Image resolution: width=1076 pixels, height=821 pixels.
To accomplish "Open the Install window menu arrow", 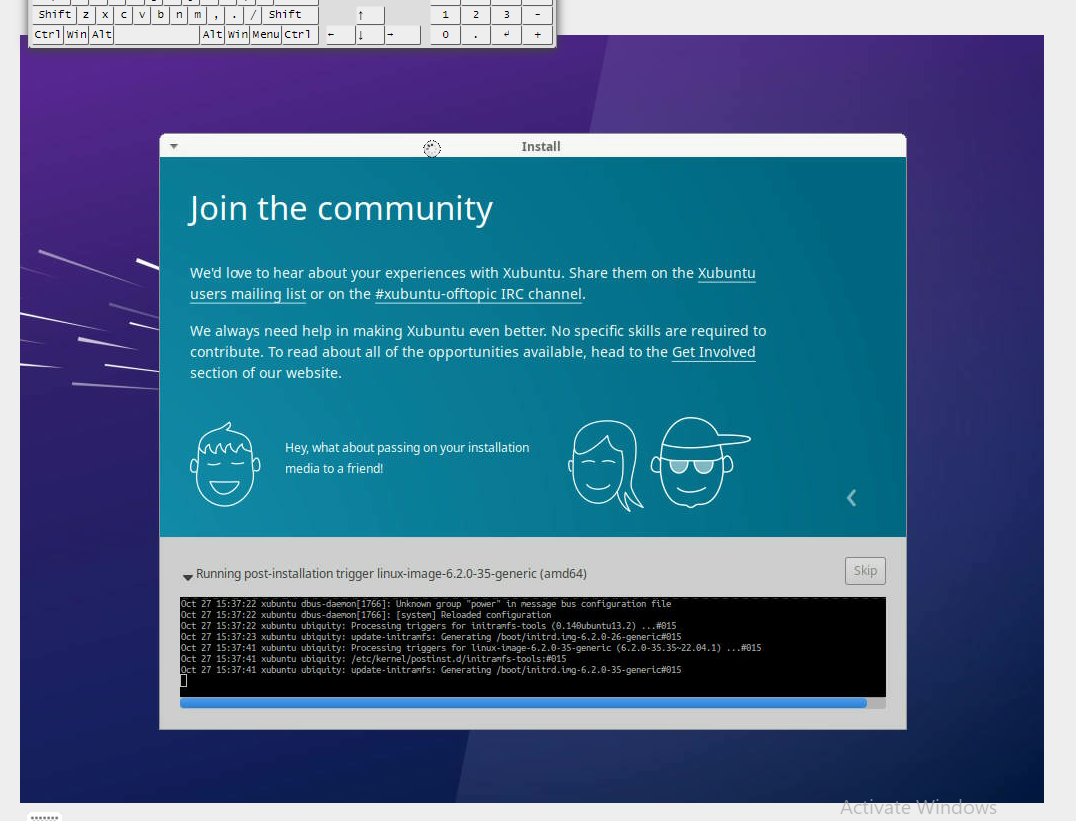I will pyautogui.click(x=174, y=146).
